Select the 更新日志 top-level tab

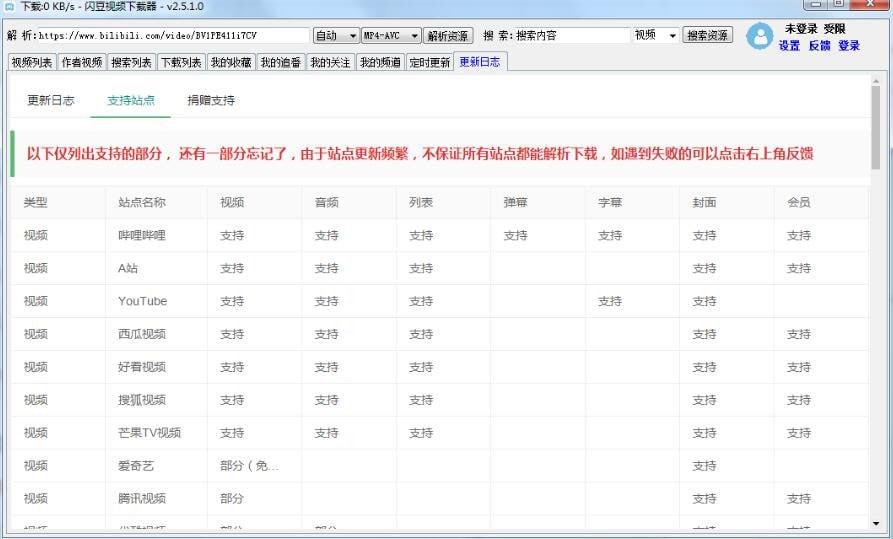pos(480,62)
